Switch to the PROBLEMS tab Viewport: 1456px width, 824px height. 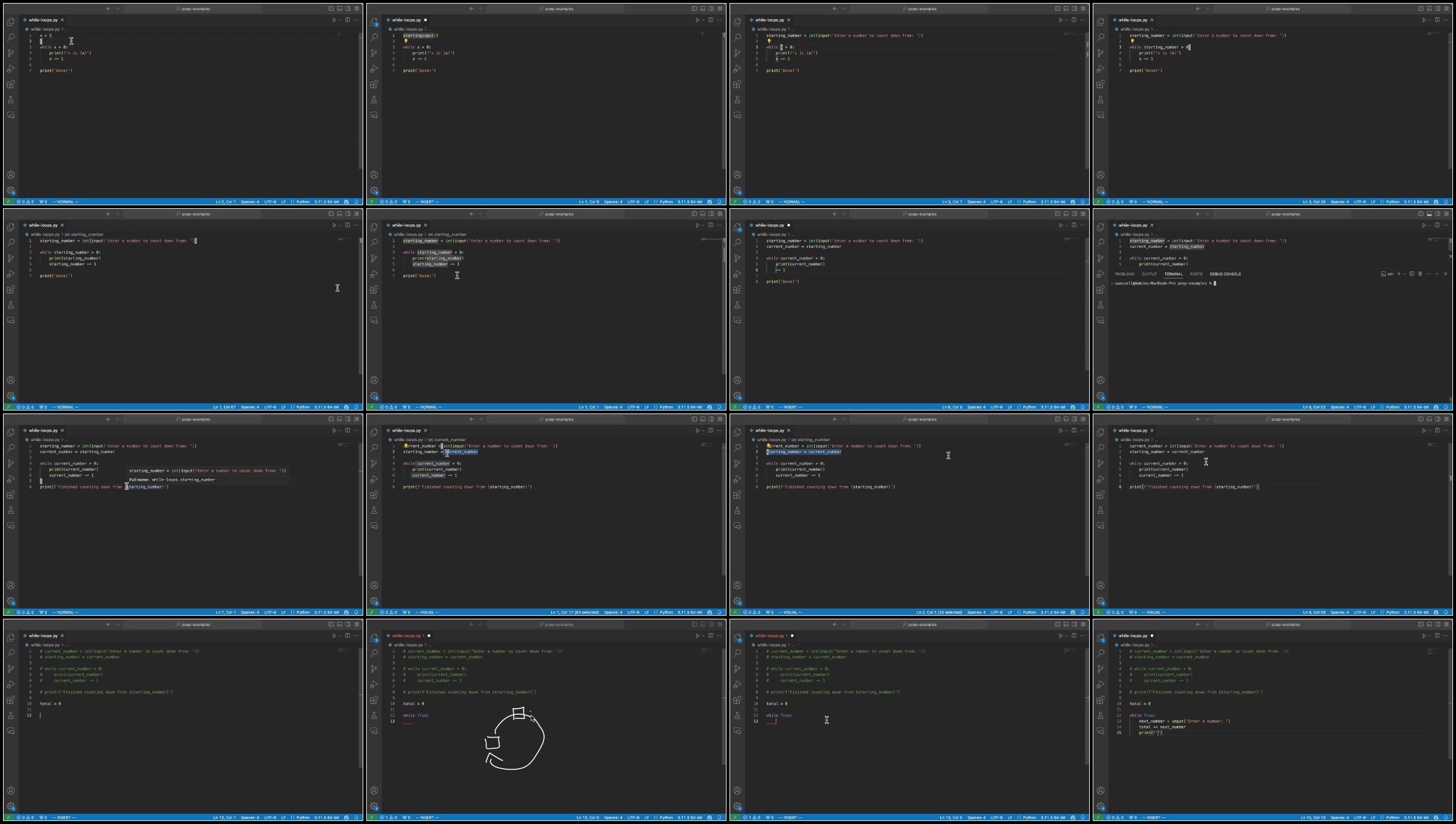[x=1124, y=274]
